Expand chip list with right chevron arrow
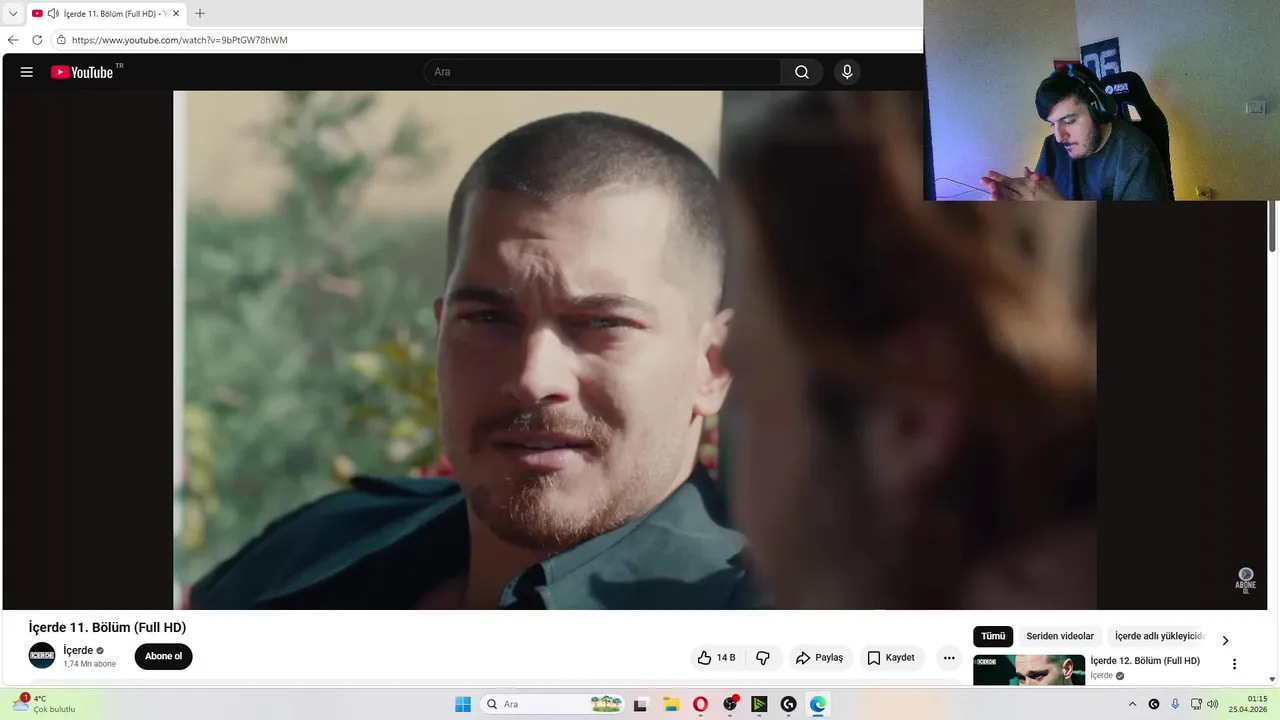 pos(1225,640)
